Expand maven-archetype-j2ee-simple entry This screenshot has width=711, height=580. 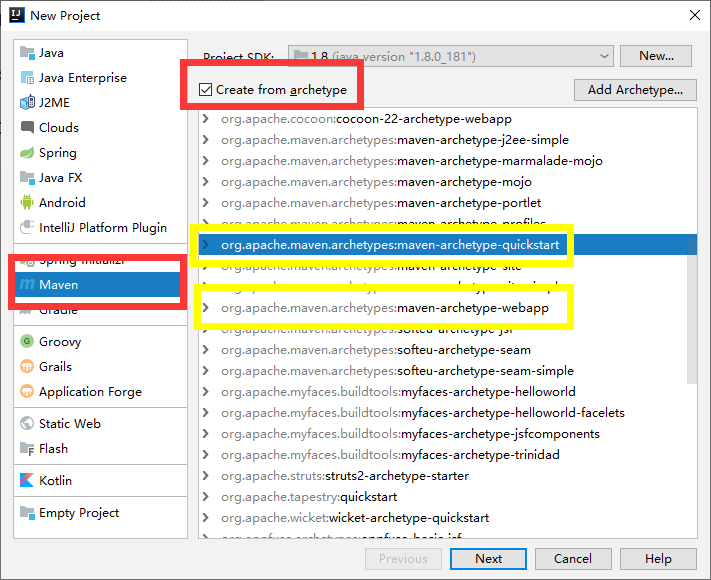point(206,140)
